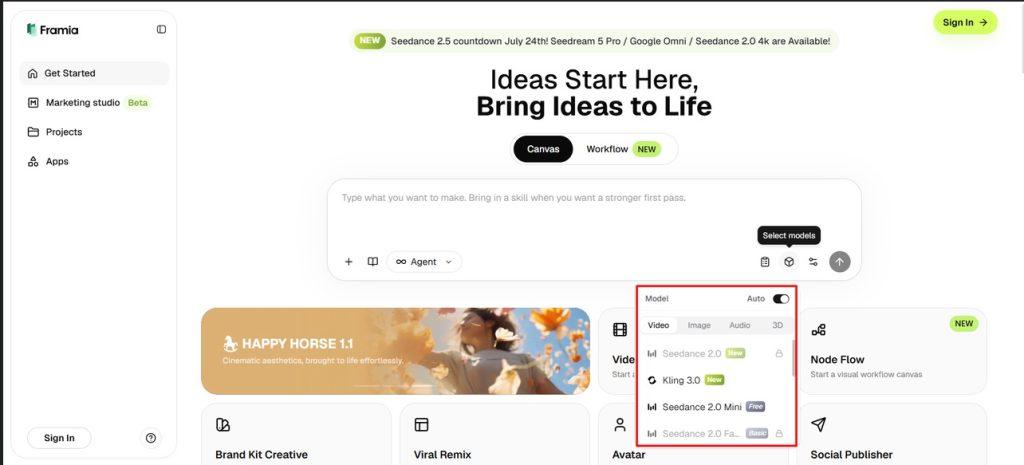Click the sidebar Sign In button
This screenshot has width=1024, height=465.
tap(59, 438)
